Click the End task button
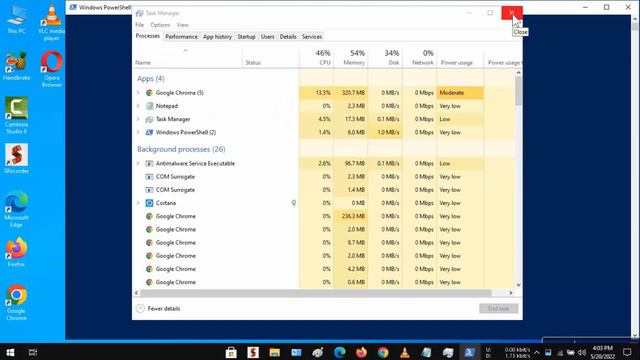 [498, 309]
